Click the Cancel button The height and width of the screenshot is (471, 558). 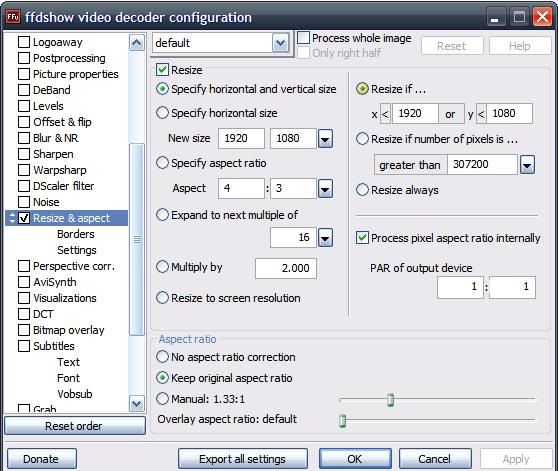coord(435,459)
